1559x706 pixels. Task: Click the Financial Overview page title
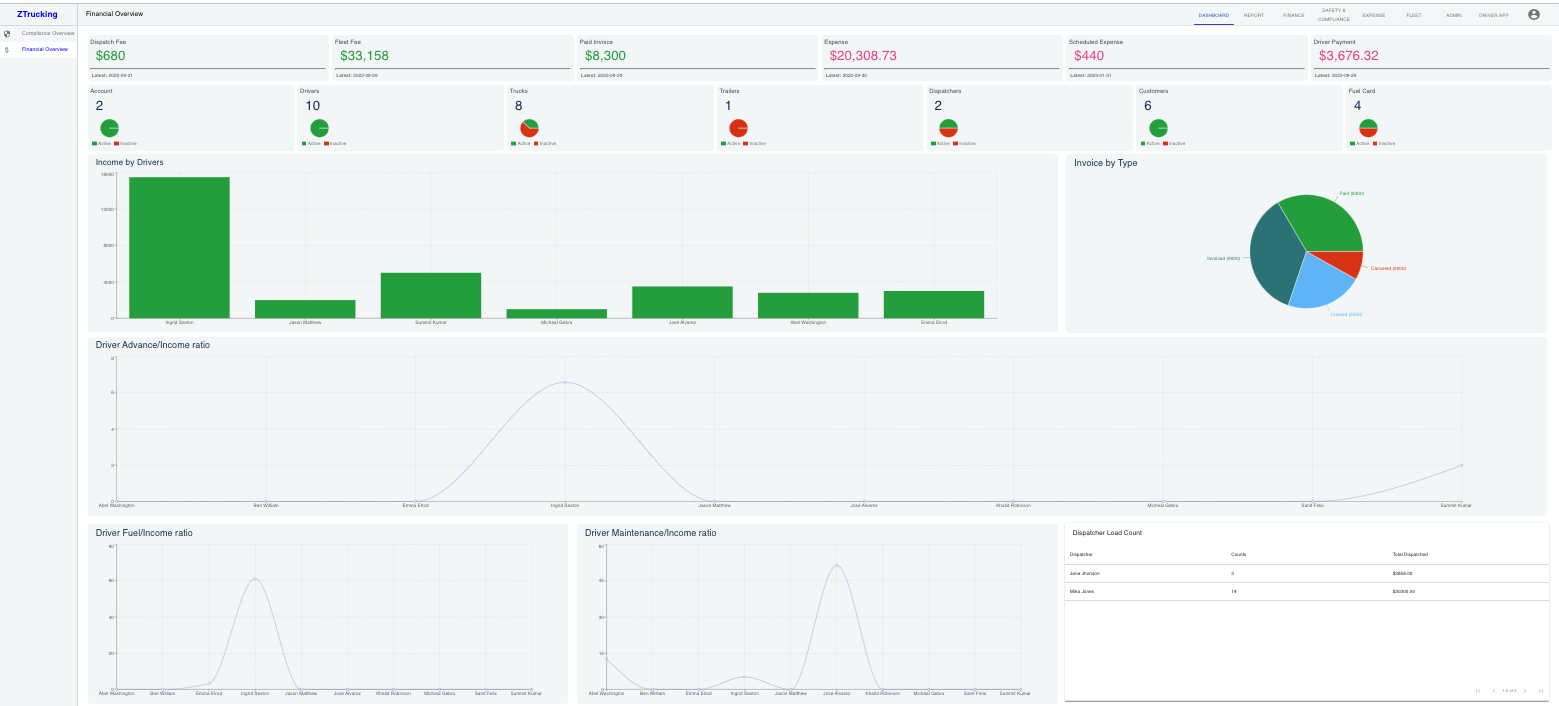[x=114, y=14]
